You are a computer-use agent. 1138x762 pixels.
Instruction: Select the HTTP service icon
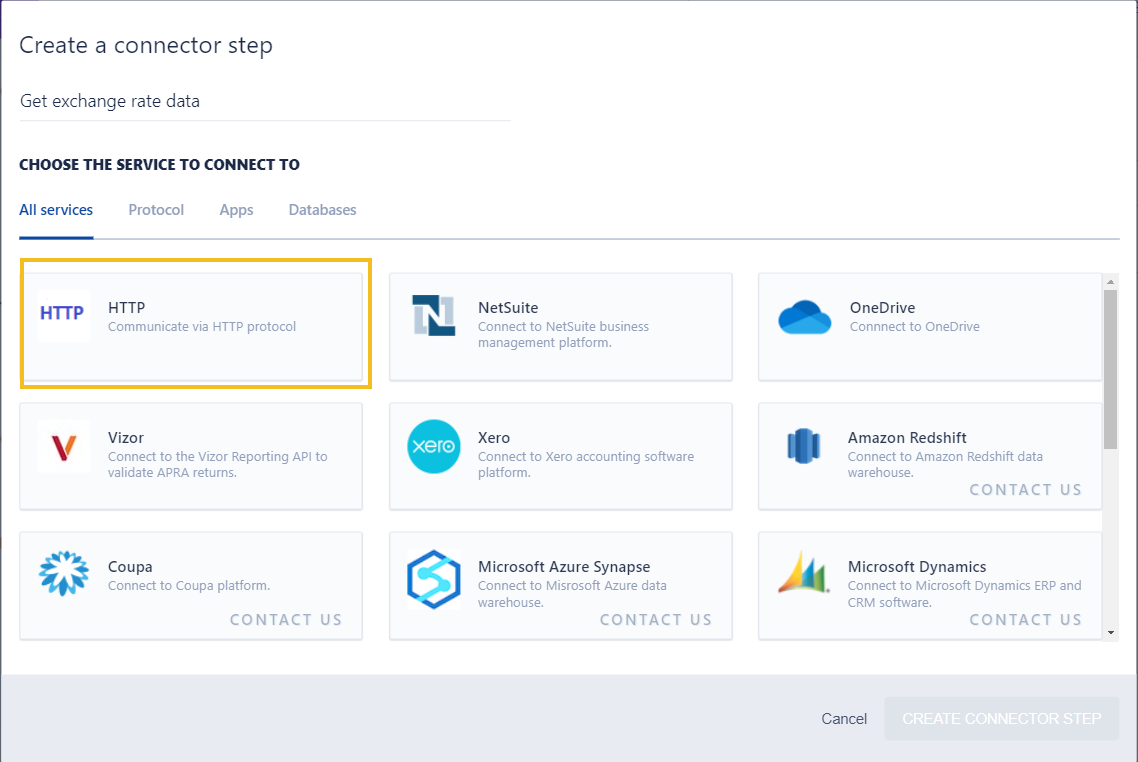tap(64, 314)
